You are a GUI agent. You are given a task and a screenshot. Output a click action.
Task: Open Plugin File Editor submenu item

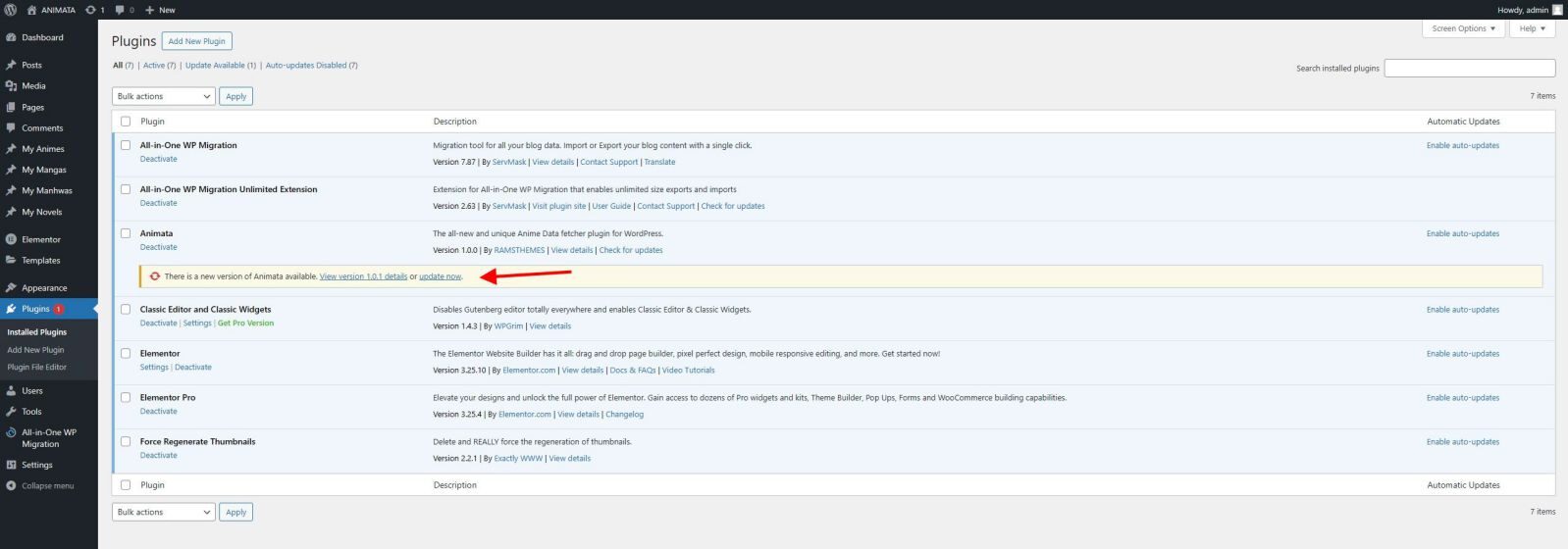37,368
